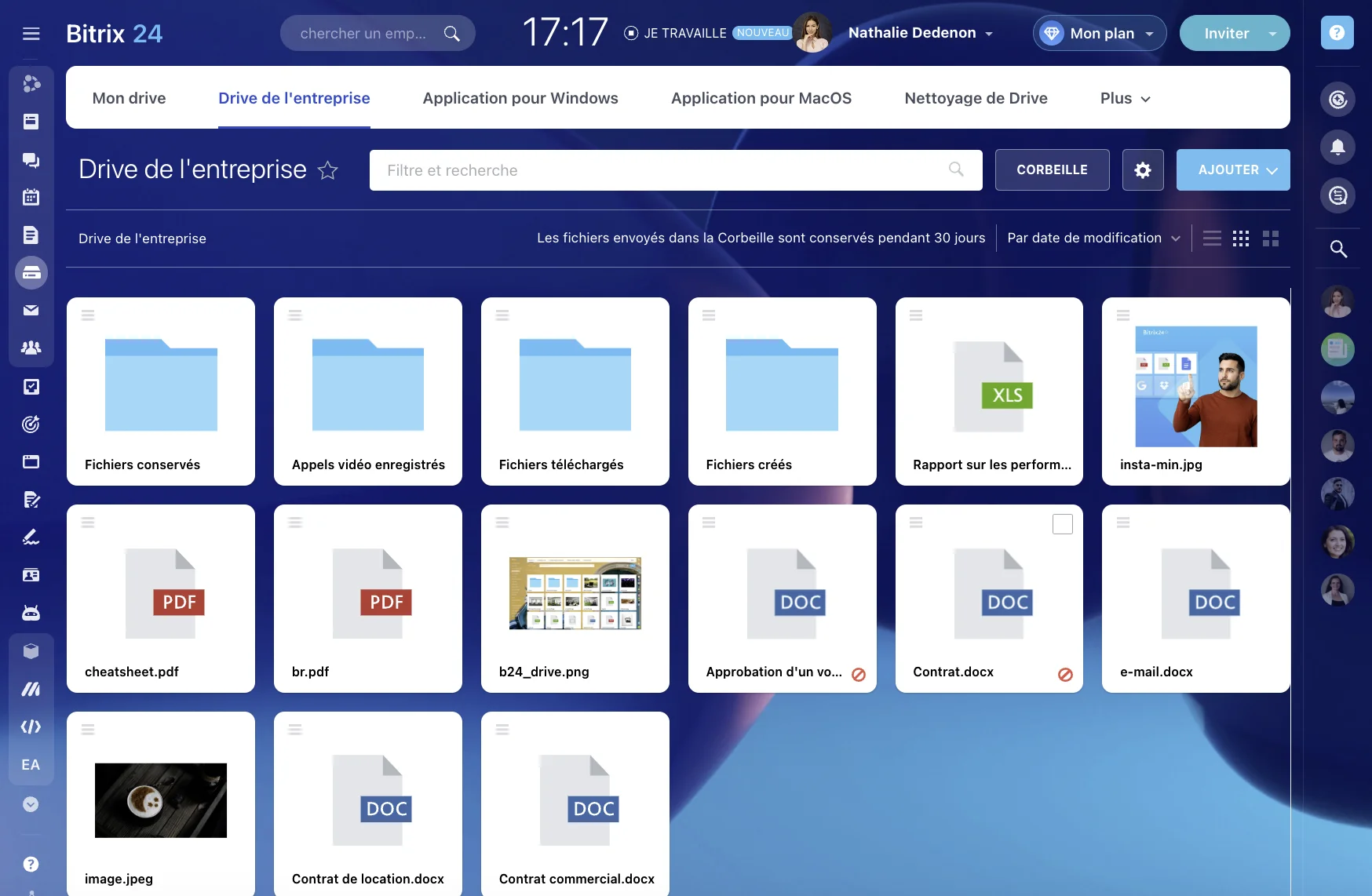Open the search magnifier in the right rail
The width and height of the screenshot is (1372, 896).
point(1338,248)
